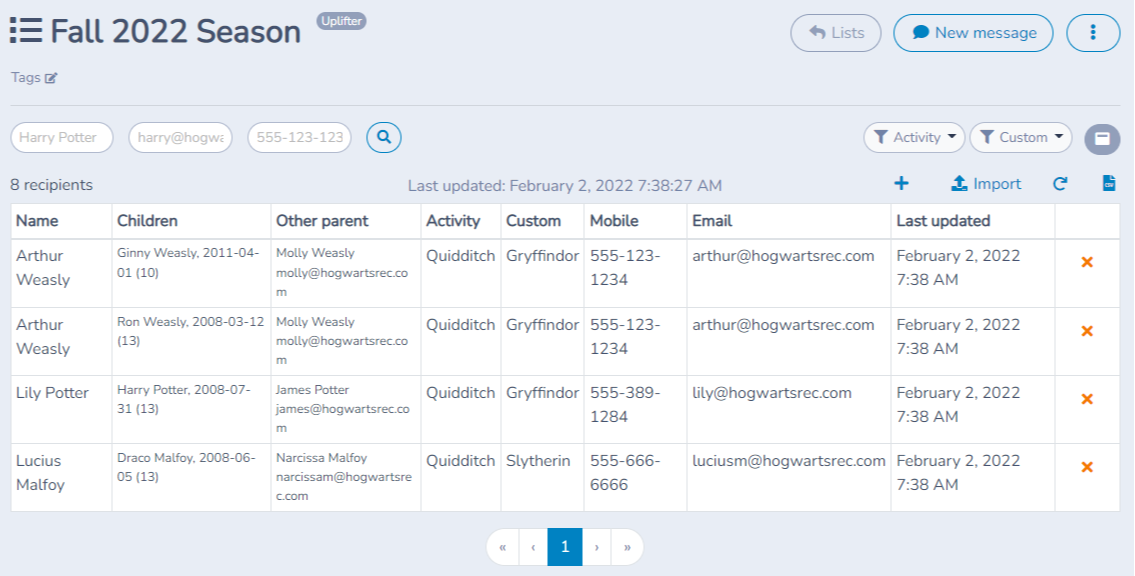The height and width of the screenshot is (576, 1135).
Task: Click the Lists back button
Action: pos(836,33)
